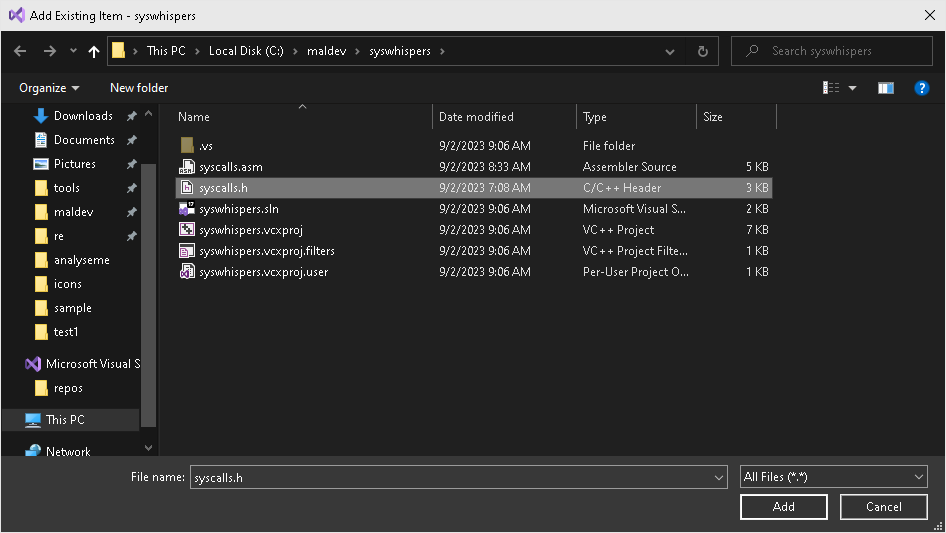Image resolution: width=946 pixels, height=533 pixels.
Task: Click the Search syswhispers box
Action: click(832, 51)
